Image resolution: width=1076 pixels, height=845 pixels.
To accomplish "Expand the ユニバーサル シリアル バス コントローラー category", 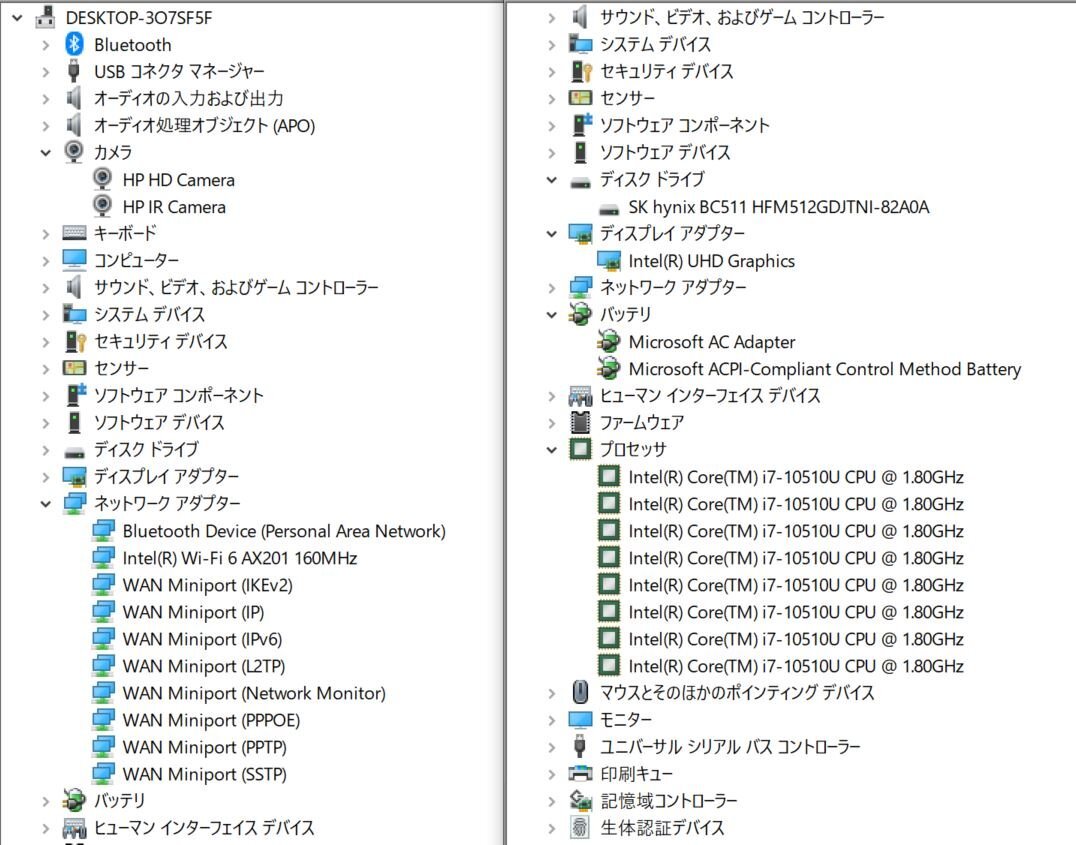I will (552, 747).
